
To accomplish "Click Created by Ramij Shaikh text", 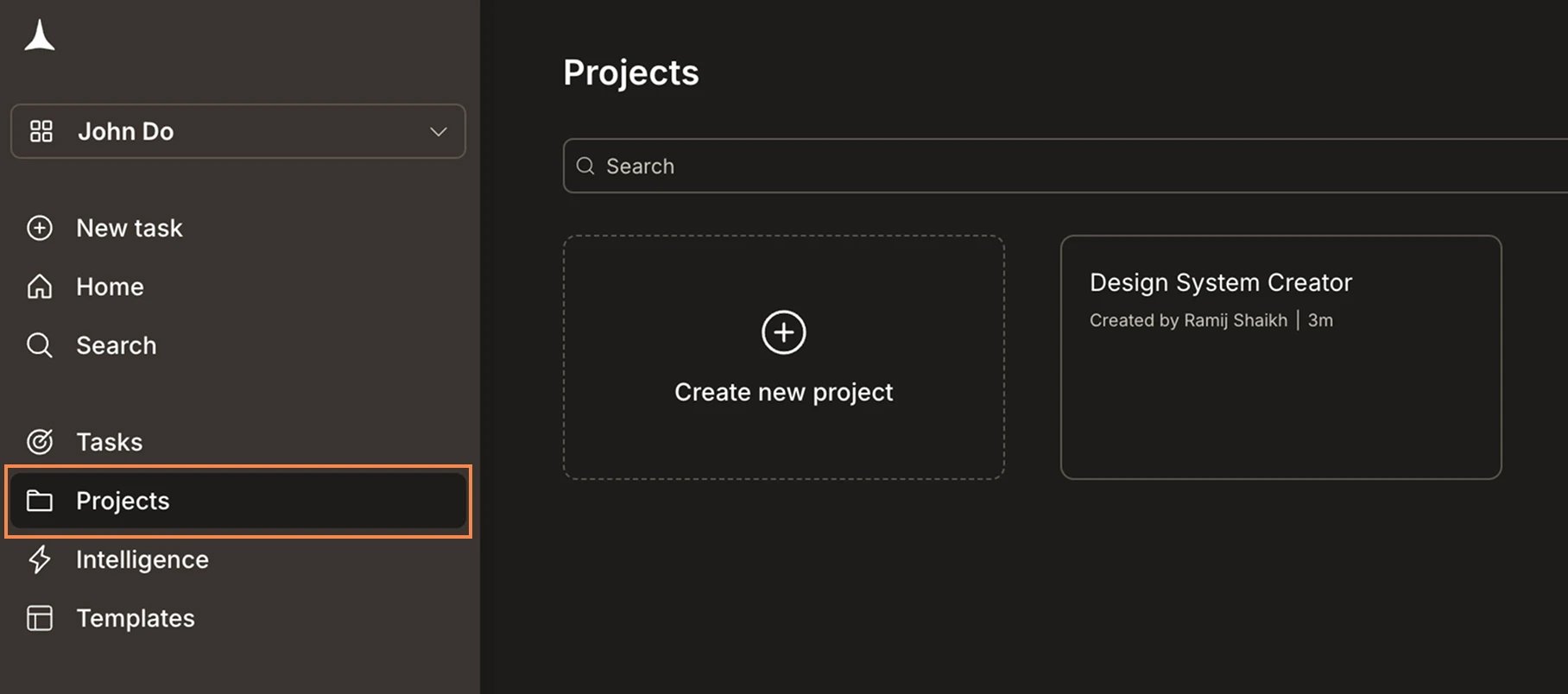I will click(x=1188, y=320).
